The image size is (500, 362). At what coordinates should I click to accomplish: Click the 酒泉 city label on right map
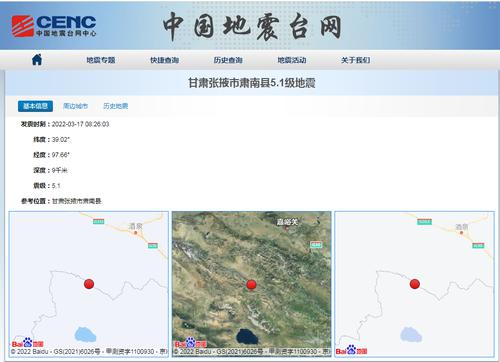point(462,227)
